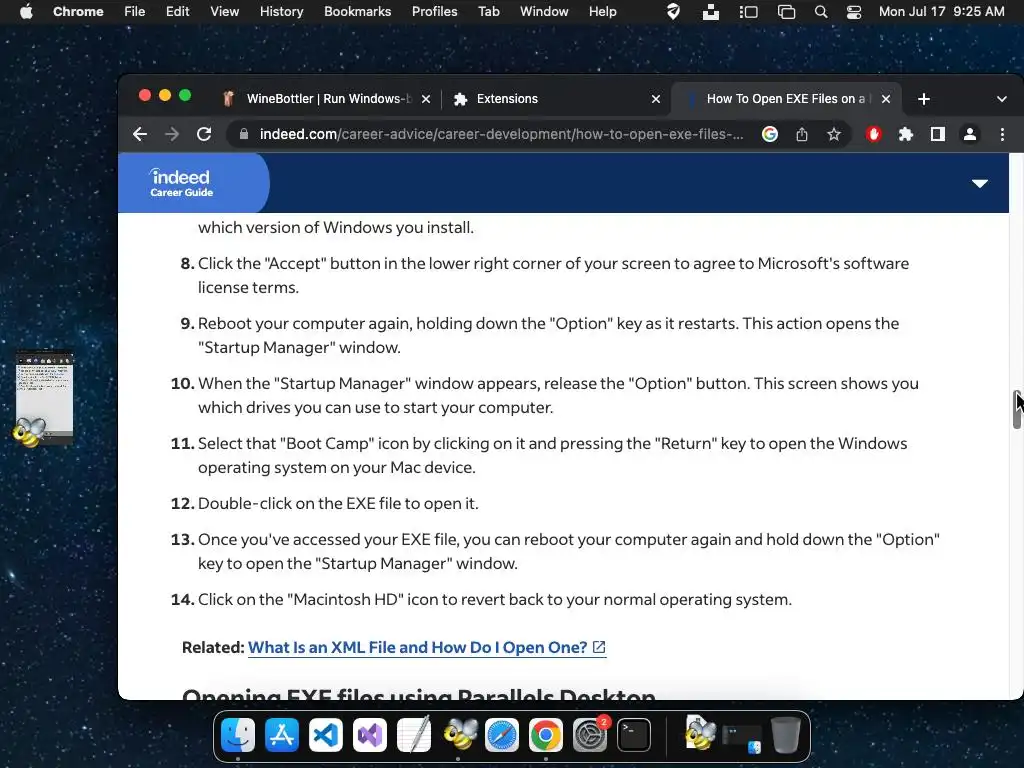
Task: Open the XML File related link
Action: pos(427,647)
